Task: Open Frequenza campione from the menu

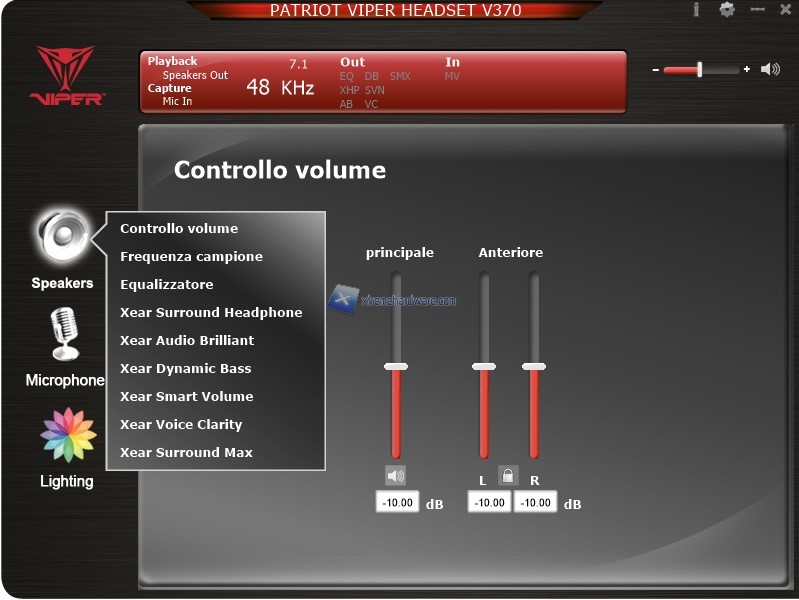Action: point(191,256)
